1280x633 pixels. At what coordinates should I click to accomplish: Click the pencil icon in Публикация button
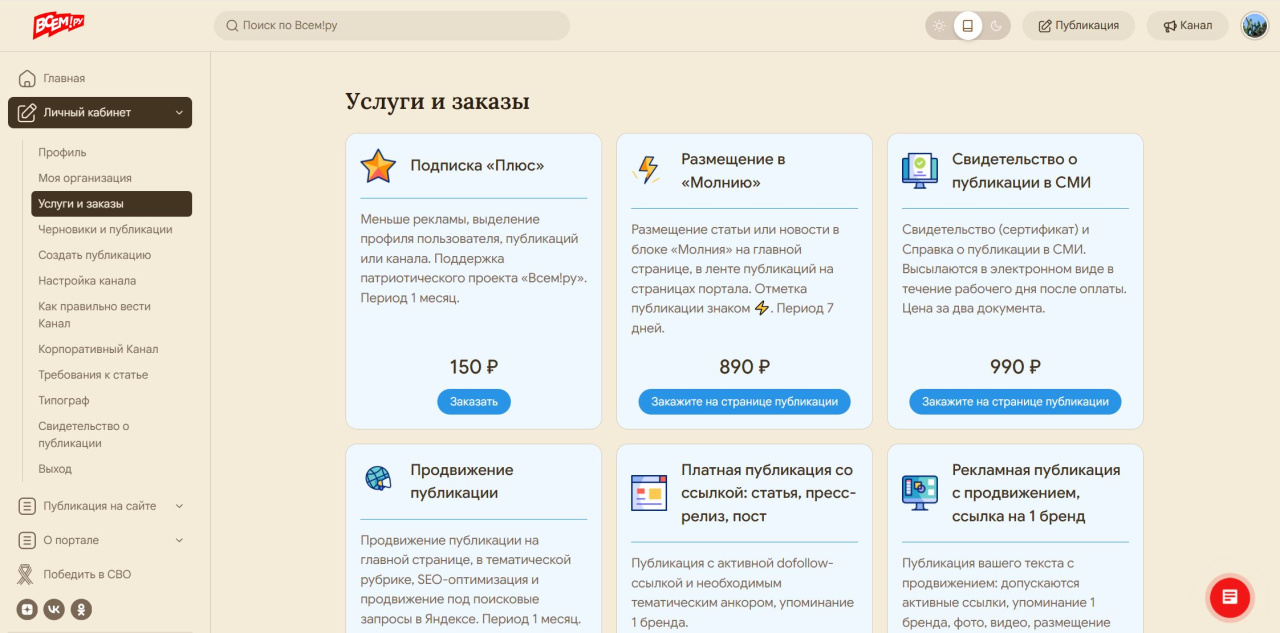click(1045, 26)
